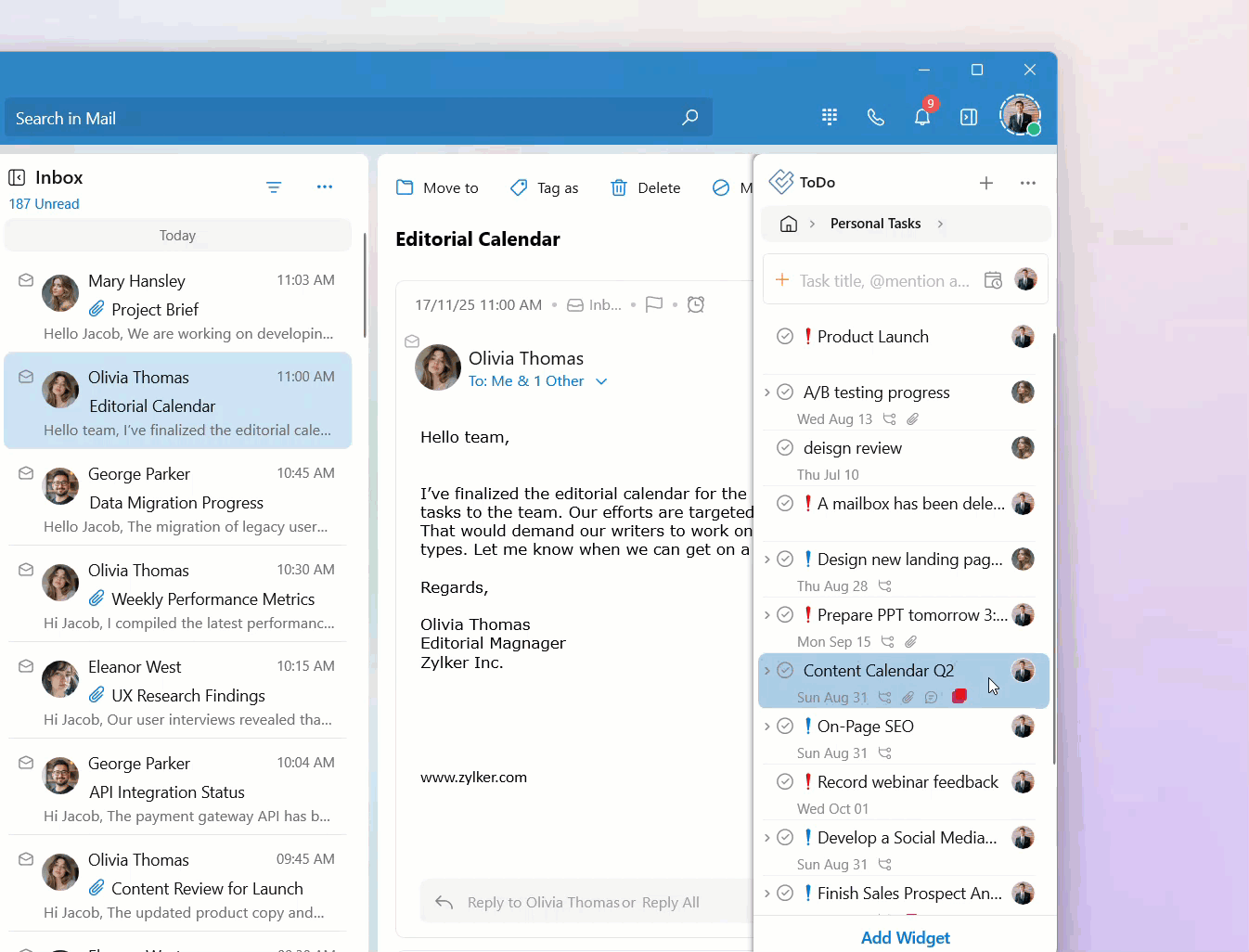Screen dimensions: 1249x952
Task: Expand A/B testing progress subtasks
Action: [767, 392]
